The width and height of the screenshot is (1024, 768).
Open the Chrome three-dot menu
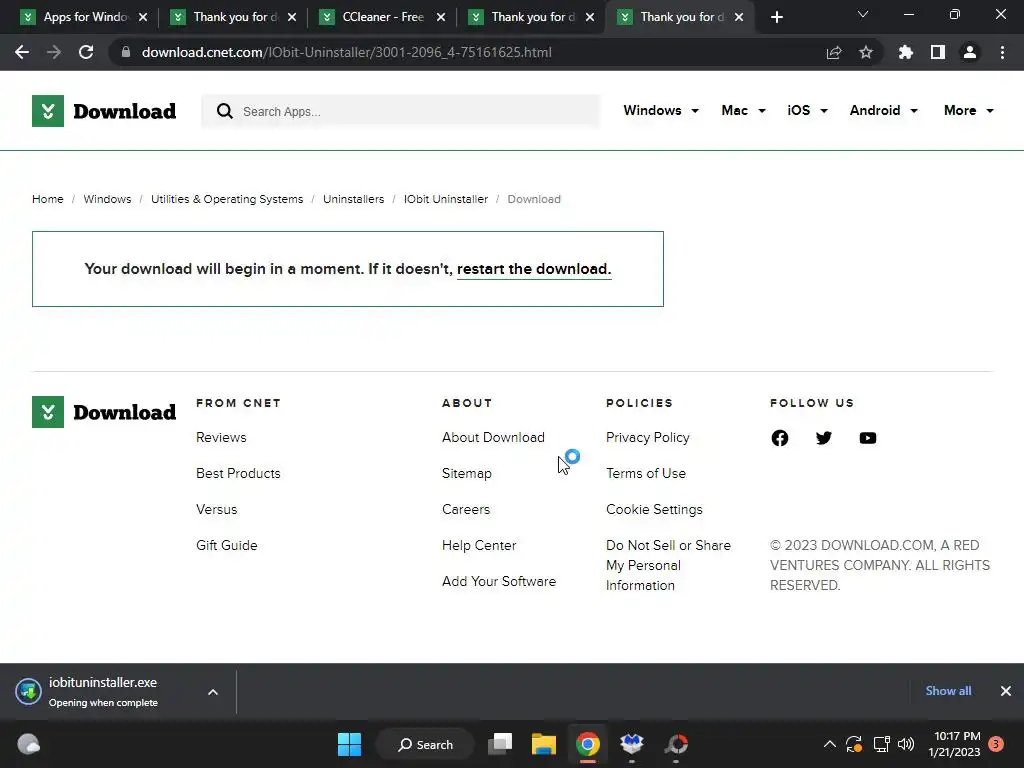1002,52
